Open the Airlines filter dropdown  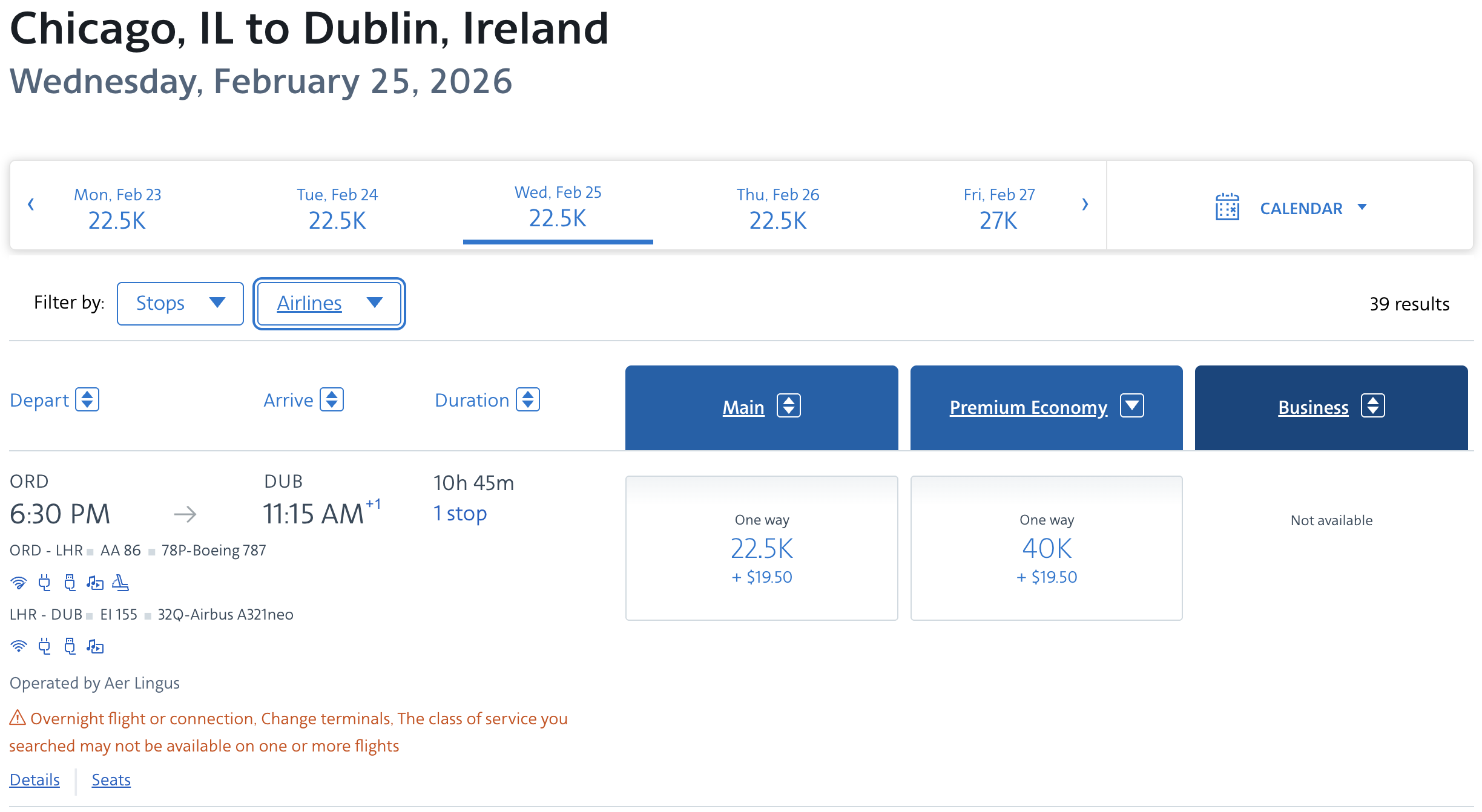pyautogui.click(x=329, y=303)
